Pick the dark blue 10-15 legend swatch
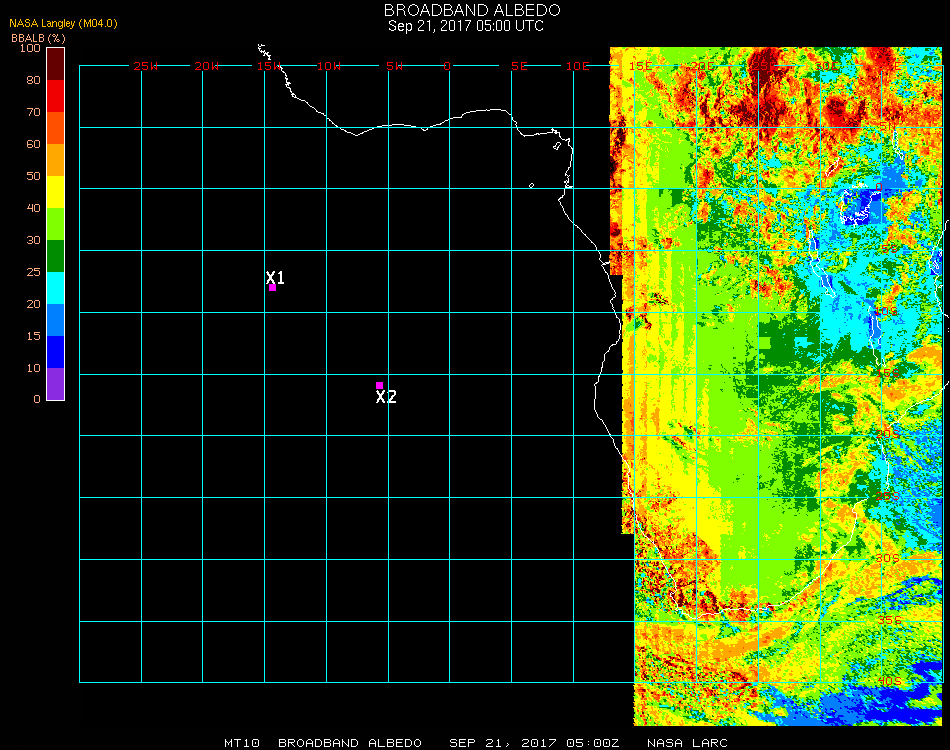 tap(56, 352)
